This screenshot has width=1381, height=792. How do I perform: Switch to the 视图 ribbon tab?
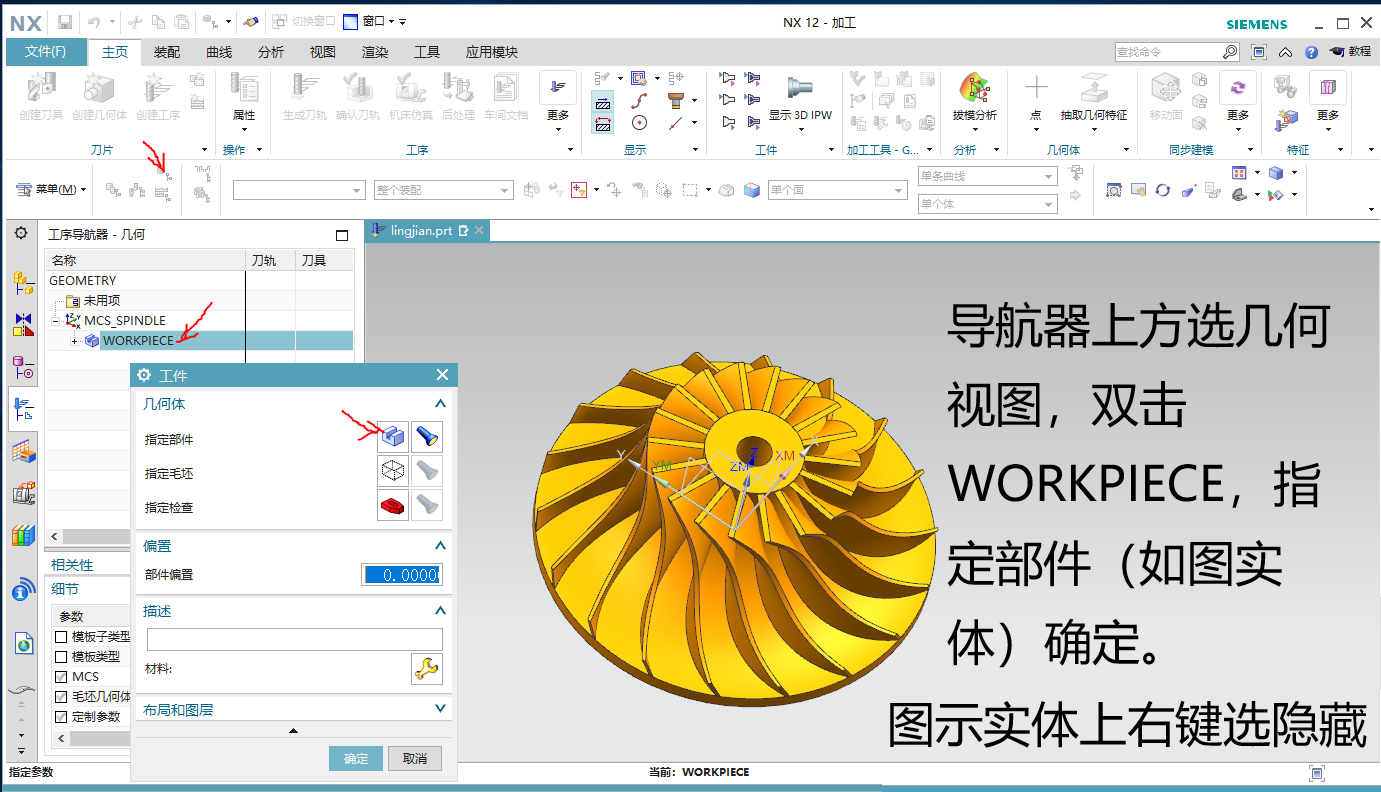(323, 52)
